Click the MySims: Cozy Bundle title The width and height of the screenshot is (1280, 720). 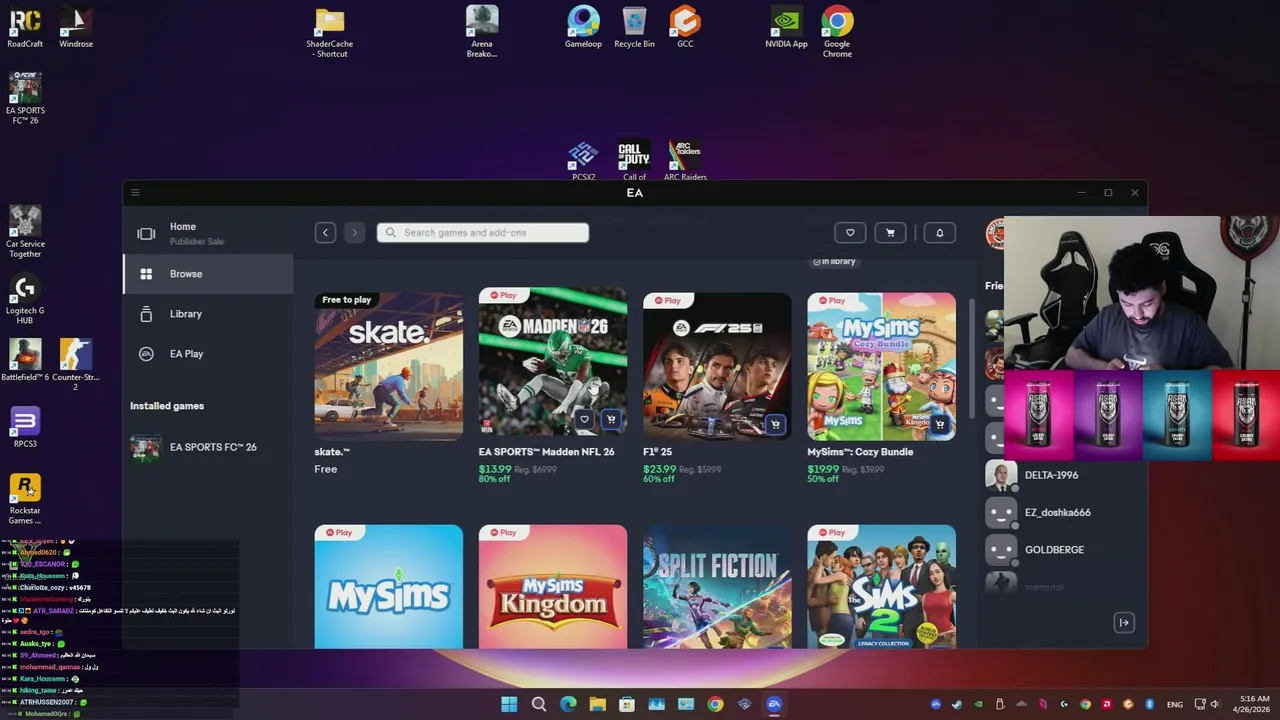[860, 452]
